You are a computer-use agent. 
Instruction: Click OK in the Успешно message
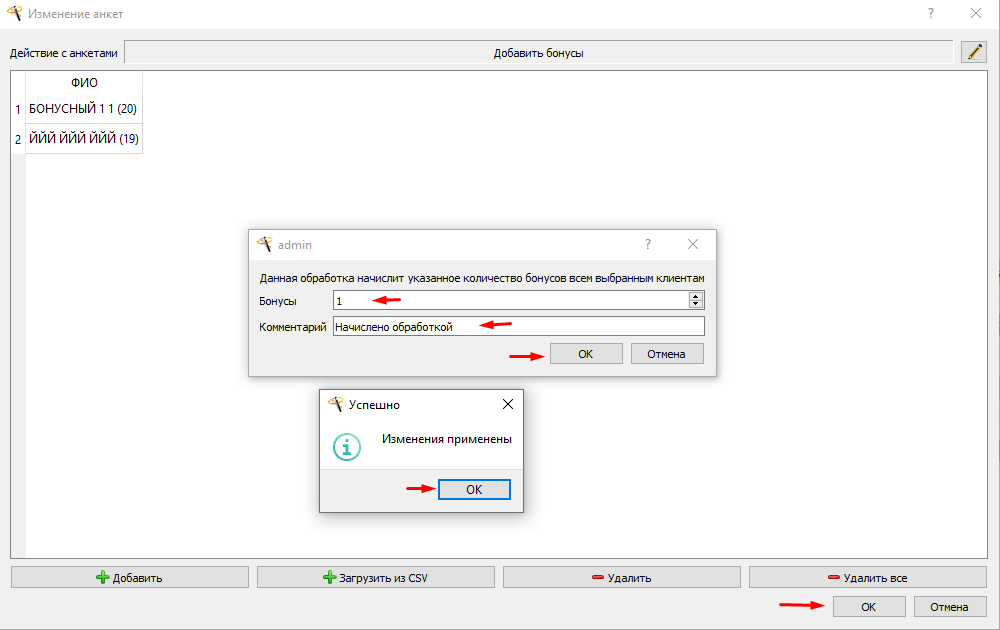(474, 489)
